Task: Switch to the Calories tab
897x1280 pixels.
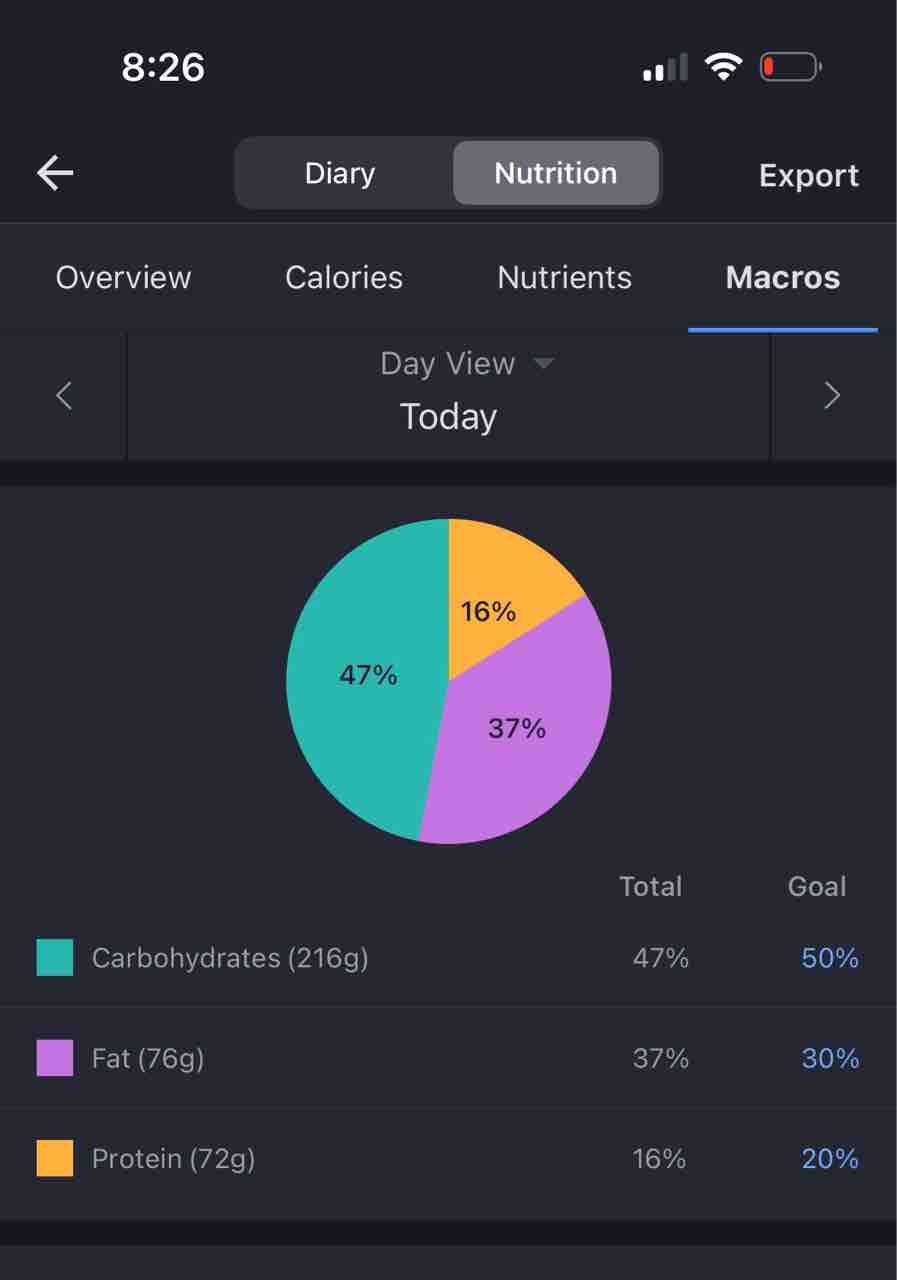Action: (344, 277)
